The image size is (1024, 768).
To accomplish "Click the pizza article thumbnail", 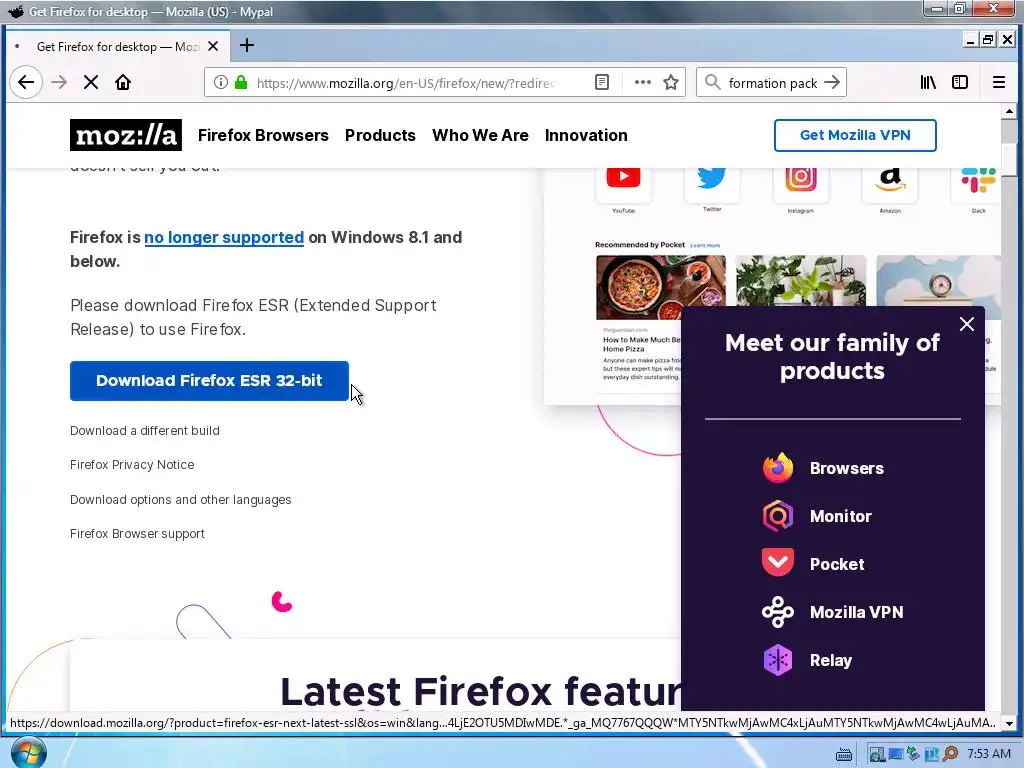I will (x=660, y=287).
